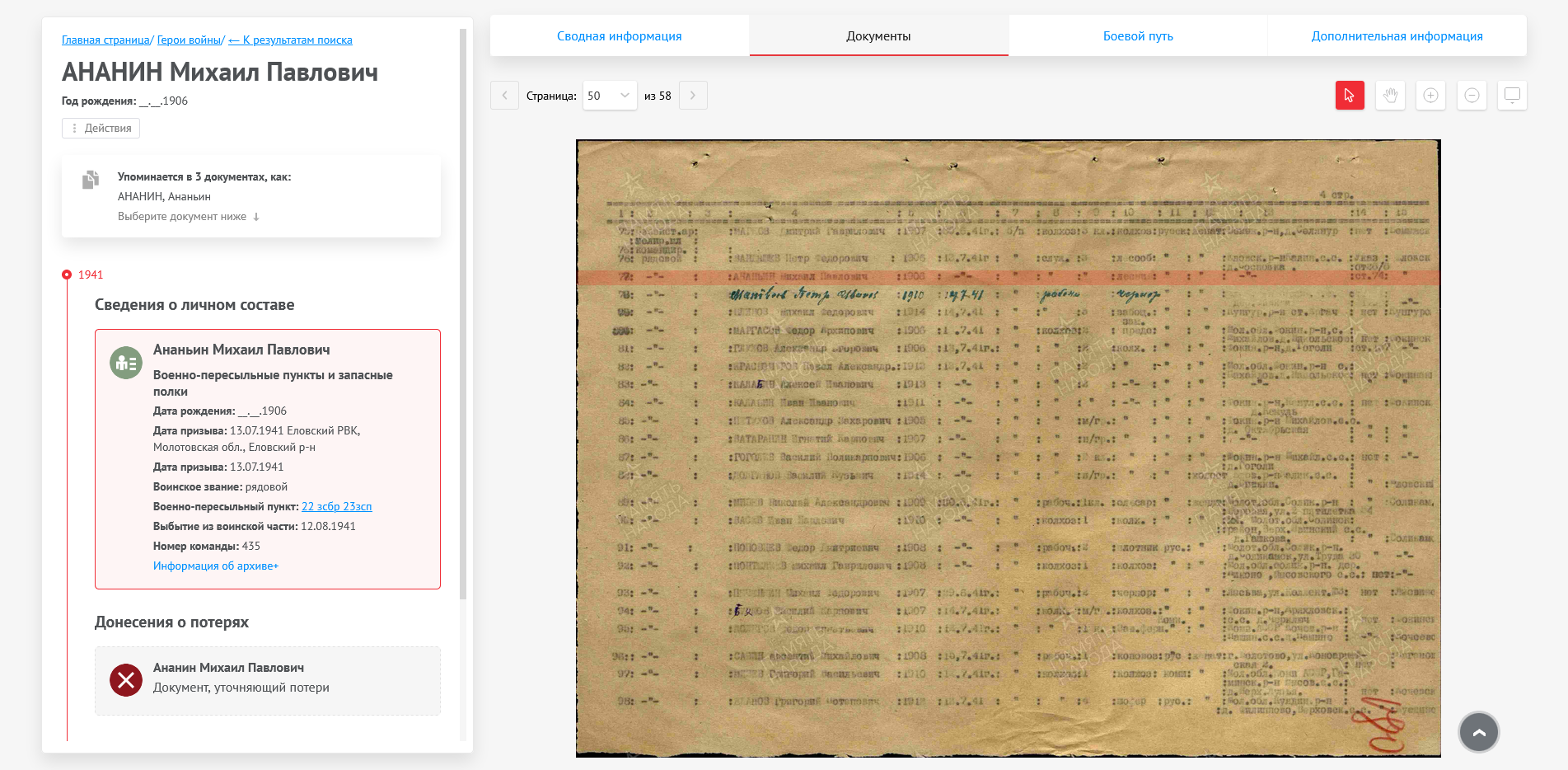The height and width of the screenshot is (770, 1568).
Task: Activate the hand pan tool
Action: pyautogui.click(x=1390, y=96)
